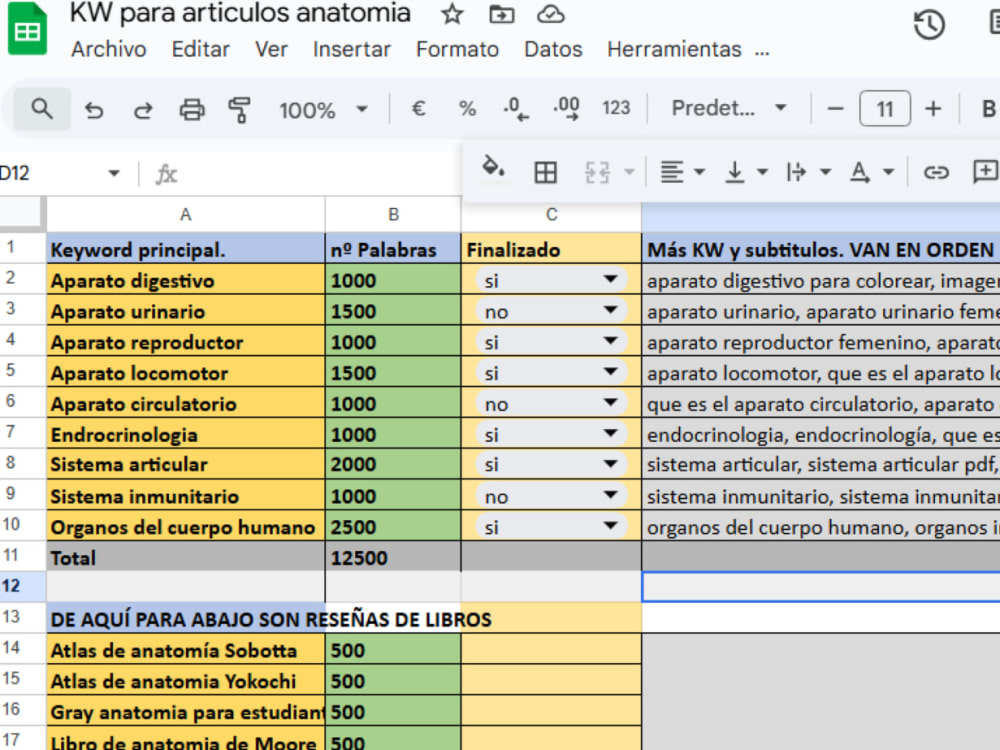The height and width of the screenshot is (750, 1000).
Task: Open horizontal align options
Action: click(x=681, y=172)
